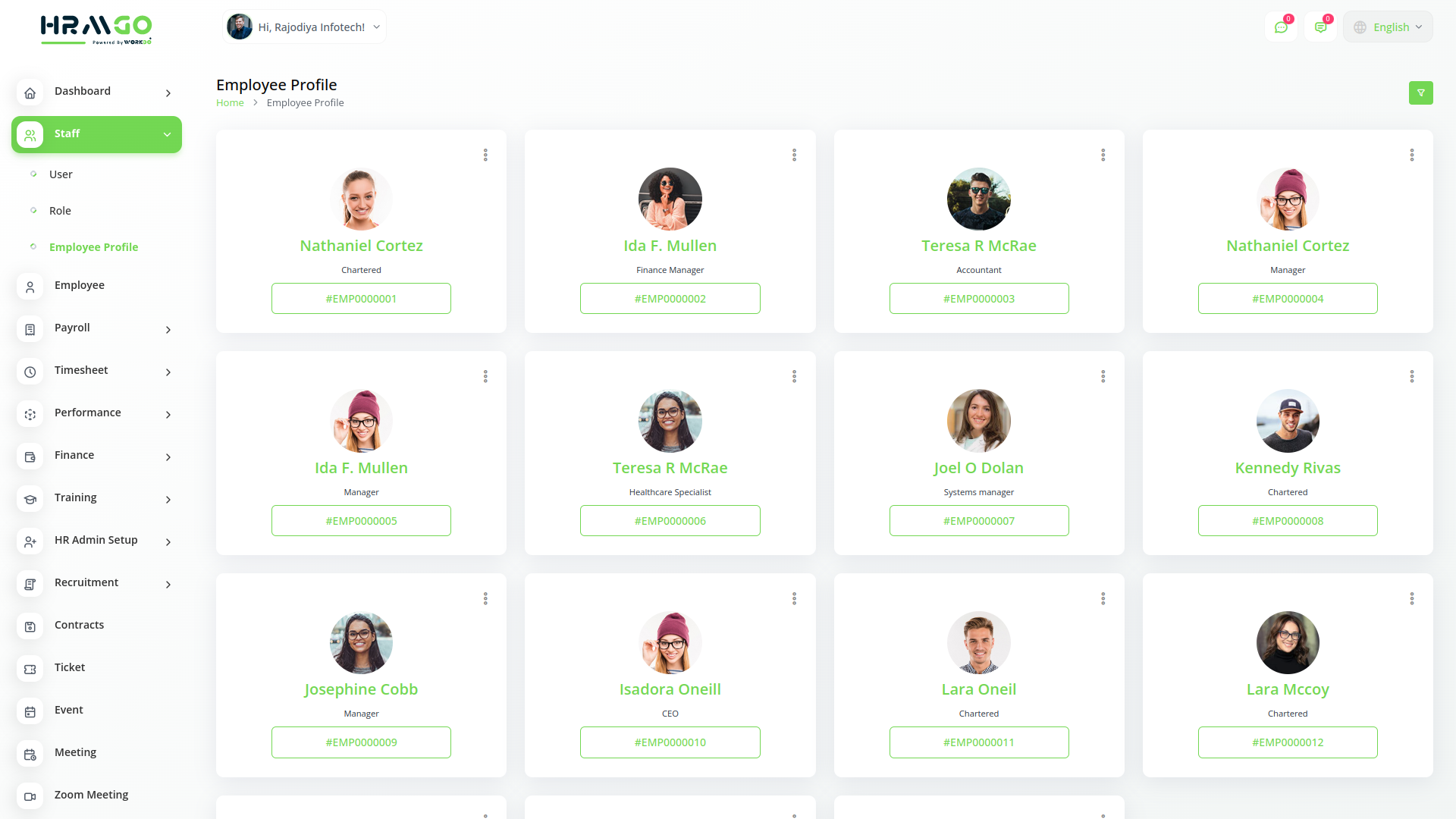Click the Ticket sidebar icon
The width and height of the screenshot is (1456, 819).
click(x=30, y=668)
